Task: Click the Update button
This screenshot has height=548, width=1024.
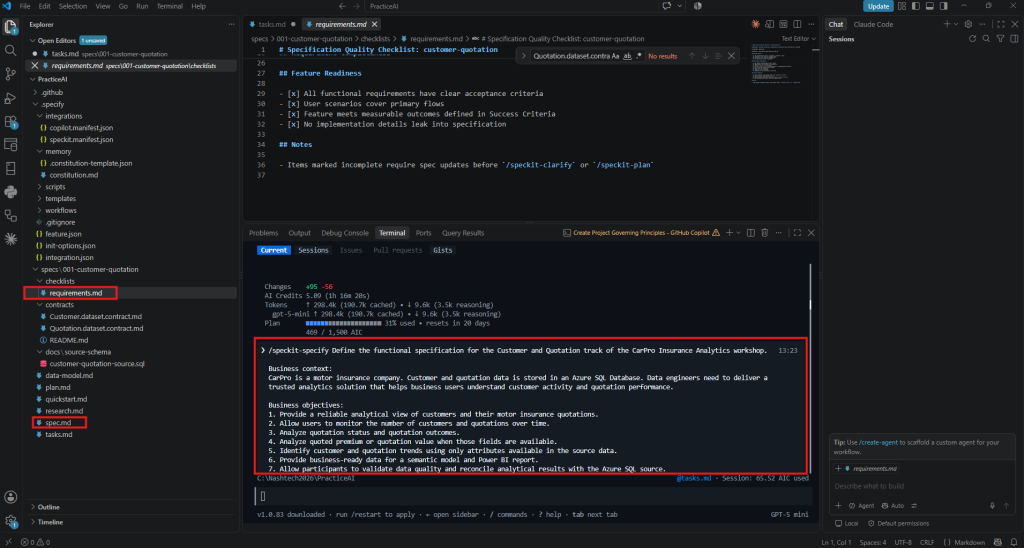Action: click(878, 6)
